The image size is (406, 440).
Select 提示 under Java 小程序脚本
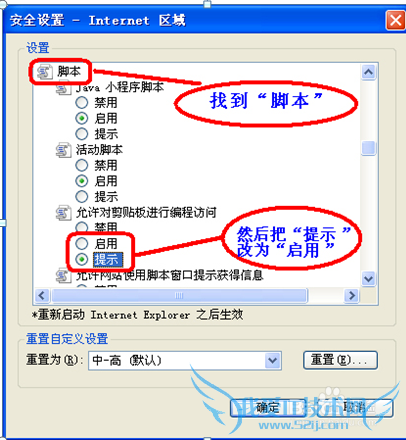click(82, 134)
